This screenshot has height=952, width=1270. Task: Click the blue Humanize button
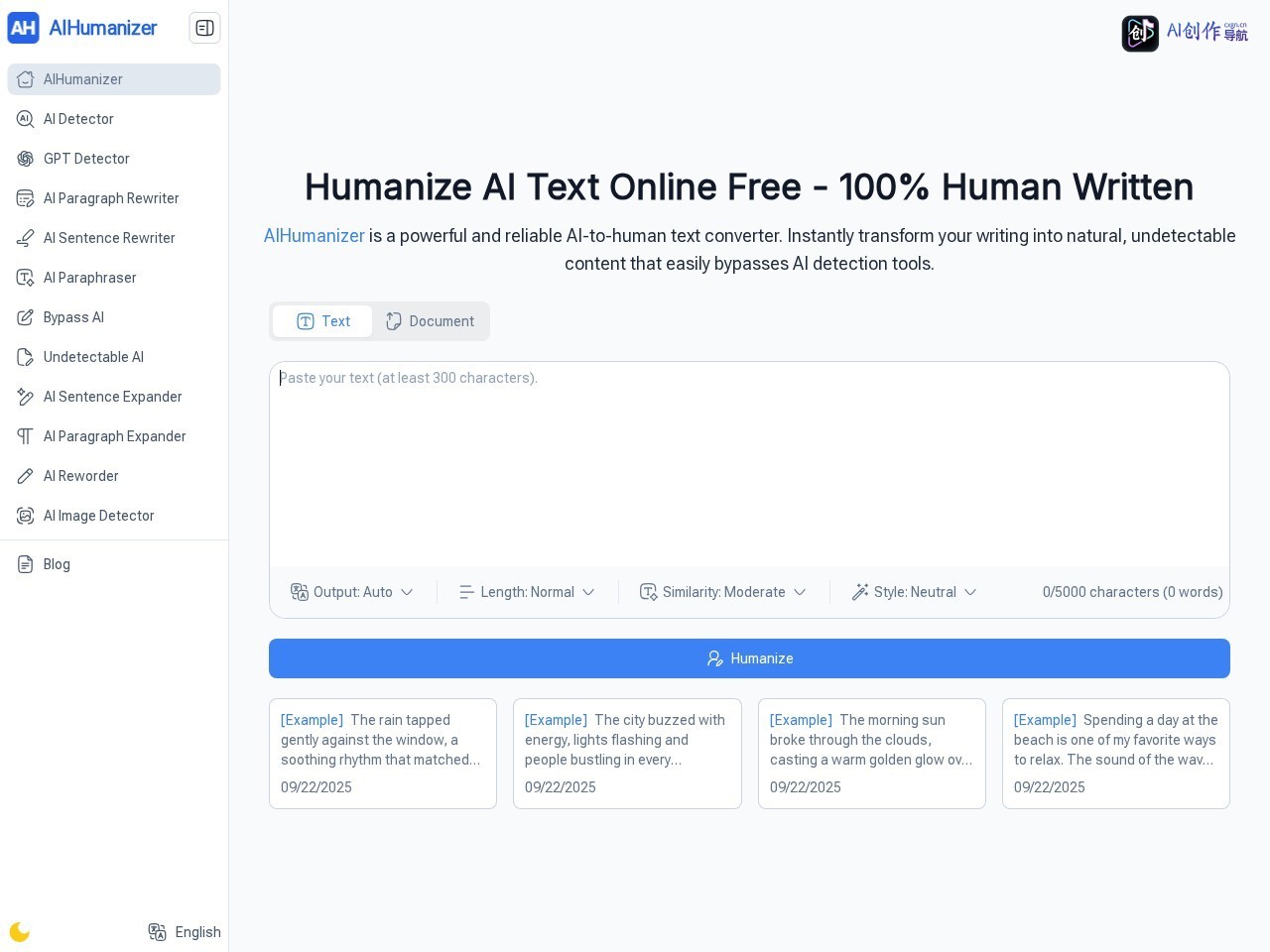pyautogui.click(x=749, y=658)
